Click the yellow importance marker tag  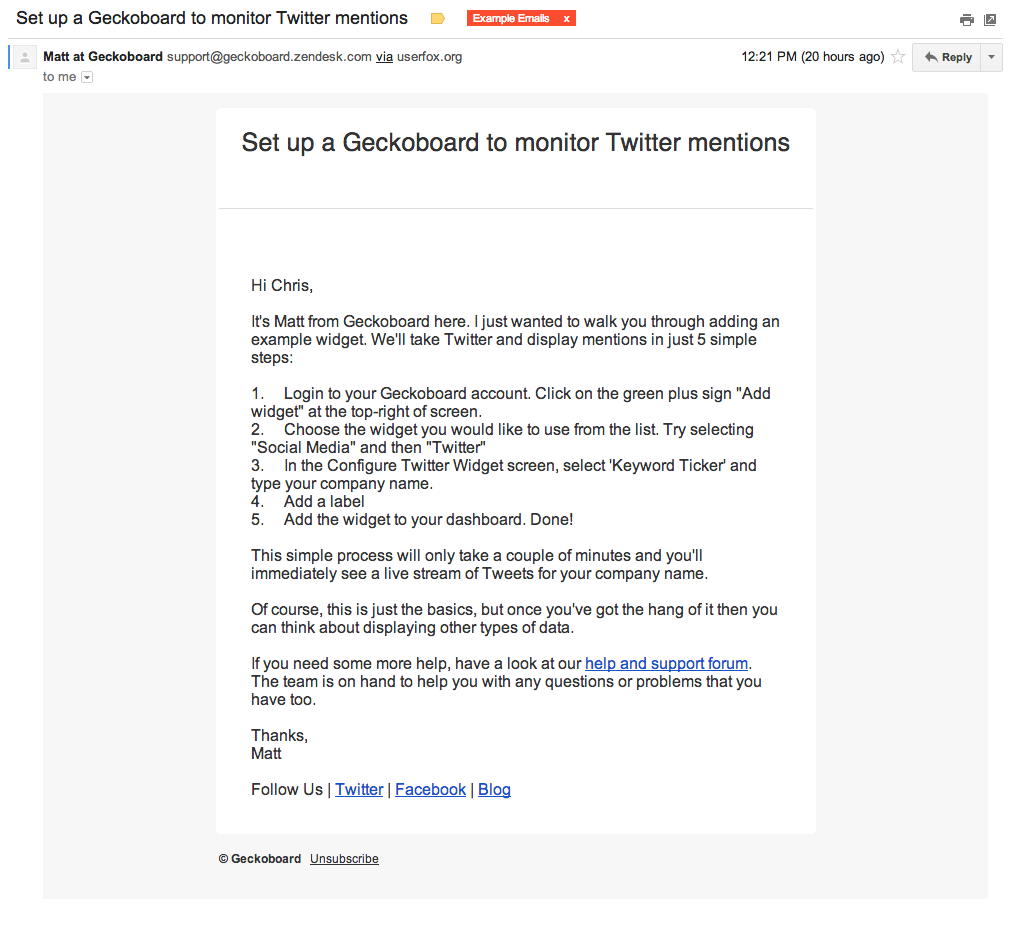(x=438, y=19)
